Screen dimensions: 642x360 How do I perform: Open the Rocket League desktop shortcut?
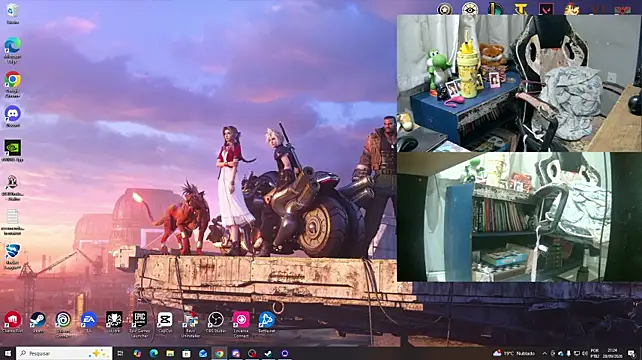click(x=13, y=256)
